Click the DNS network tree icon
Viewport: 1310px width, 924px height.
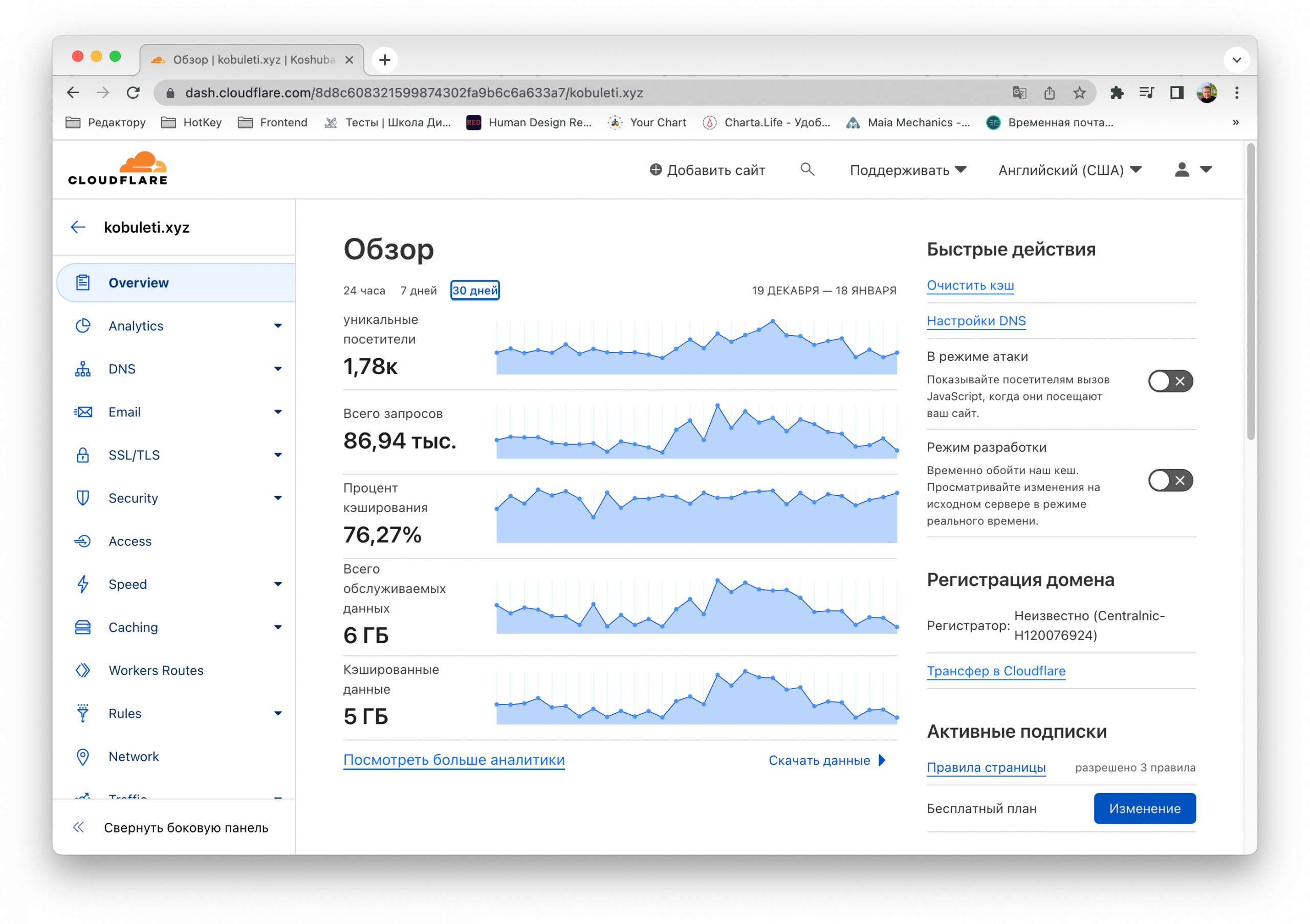pos(83,369)
